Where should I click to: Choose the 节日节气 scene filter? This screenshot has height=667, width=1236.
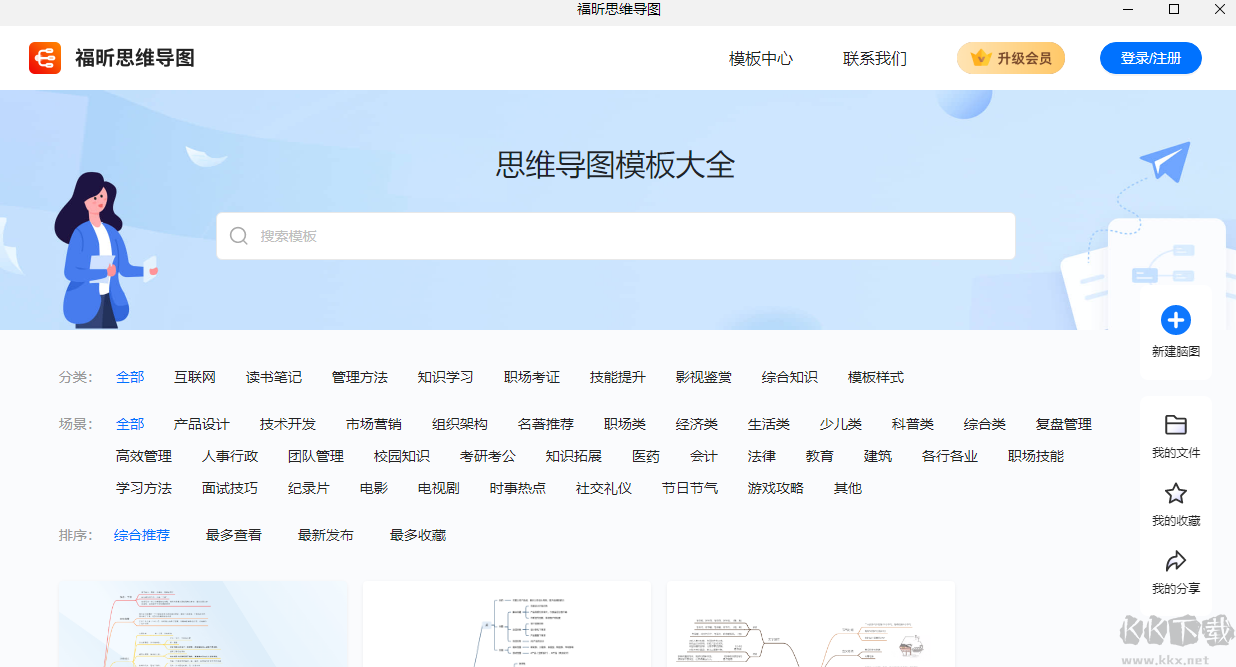689,487
